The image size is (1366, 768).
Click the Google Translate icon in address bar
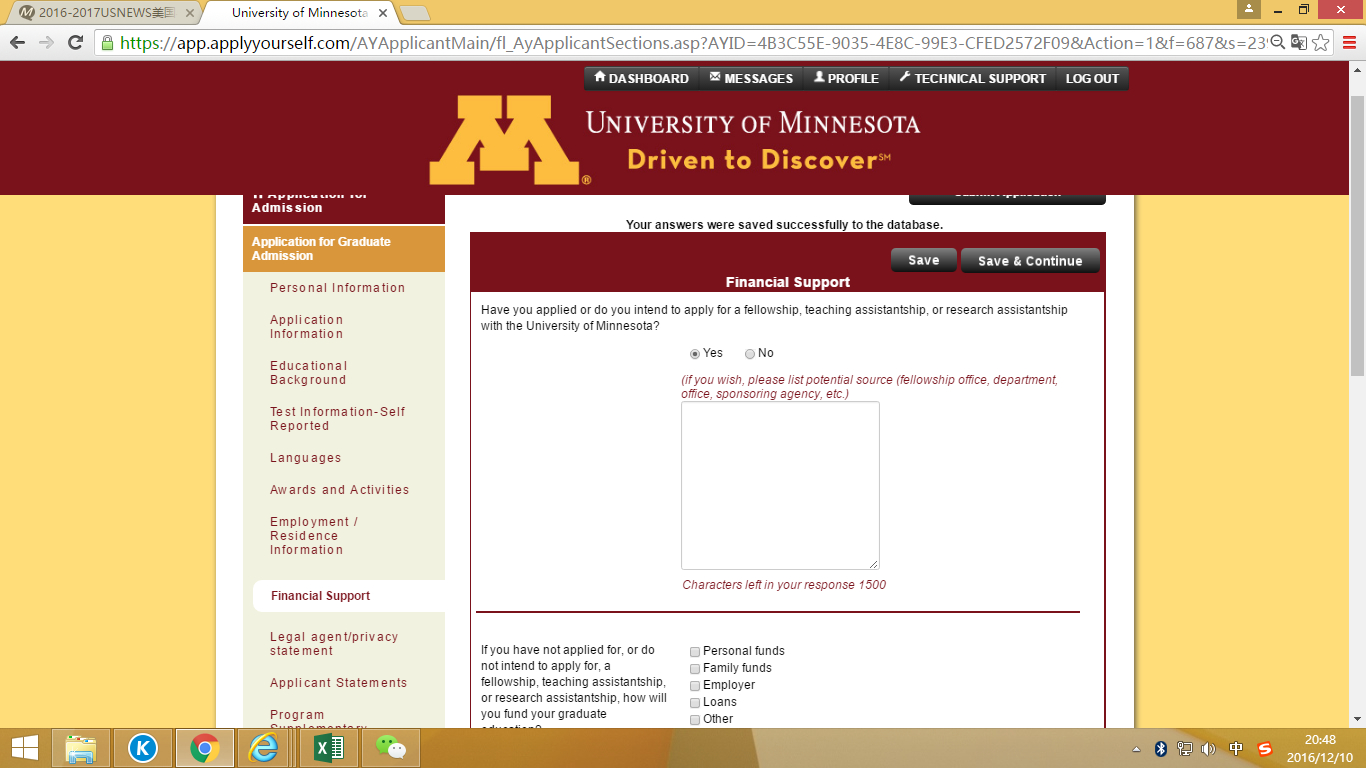pos(1298,43)
